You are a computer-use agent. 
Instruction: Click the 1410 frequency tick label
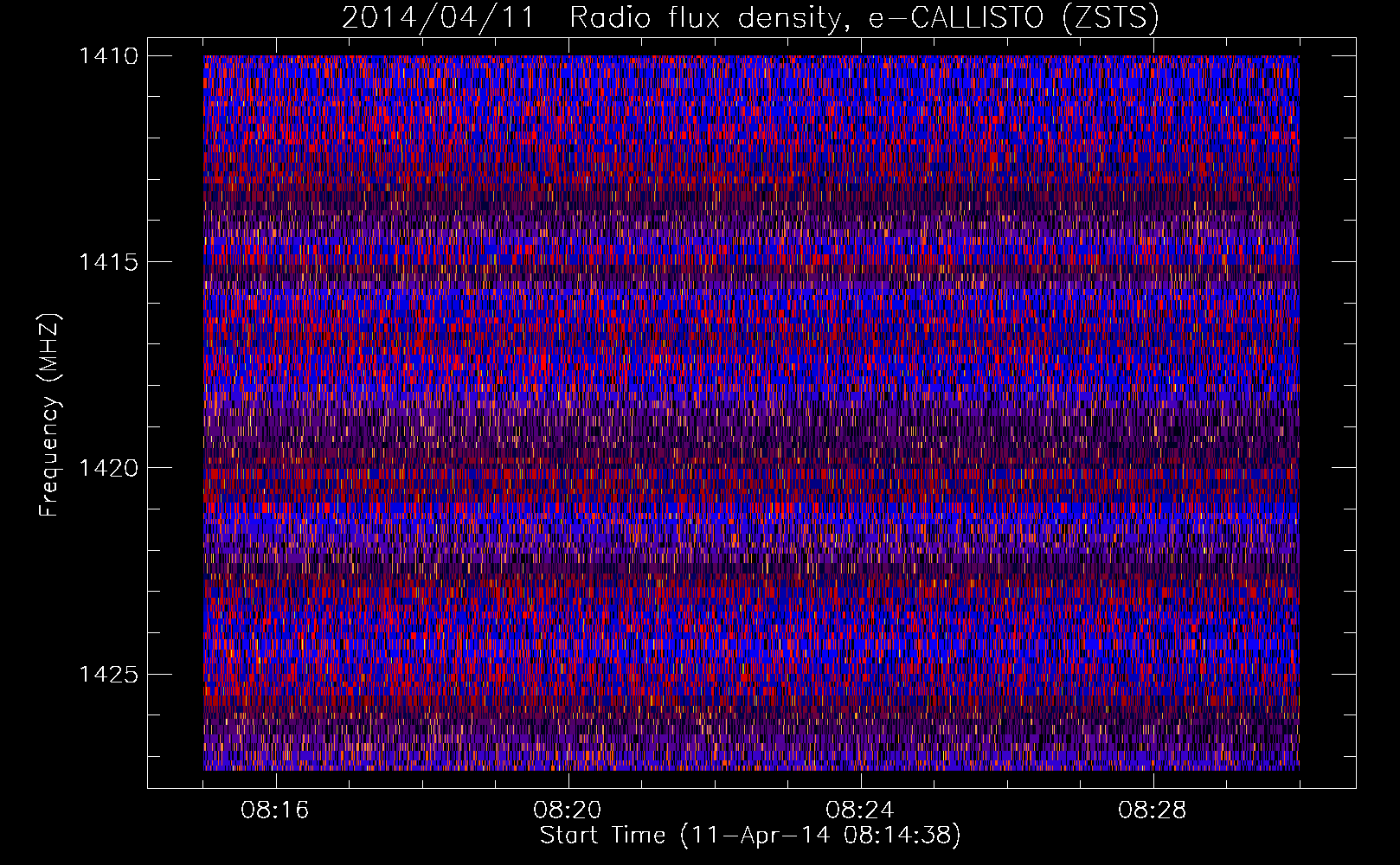tap(108, 56)
